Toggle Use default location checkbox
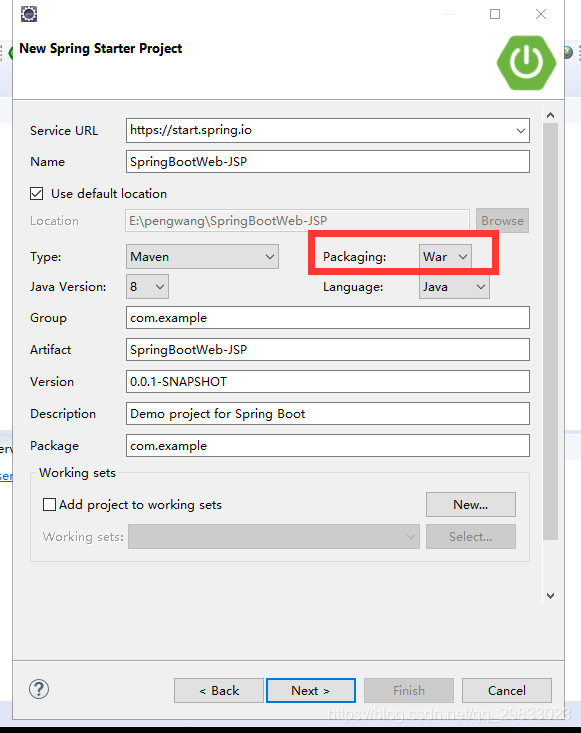Viewport: 581px width, 733px height. point(36,194)
